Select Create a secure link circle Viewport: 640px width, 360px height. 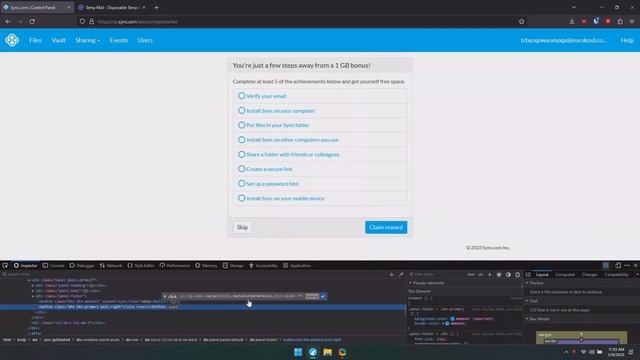[241, 169]
